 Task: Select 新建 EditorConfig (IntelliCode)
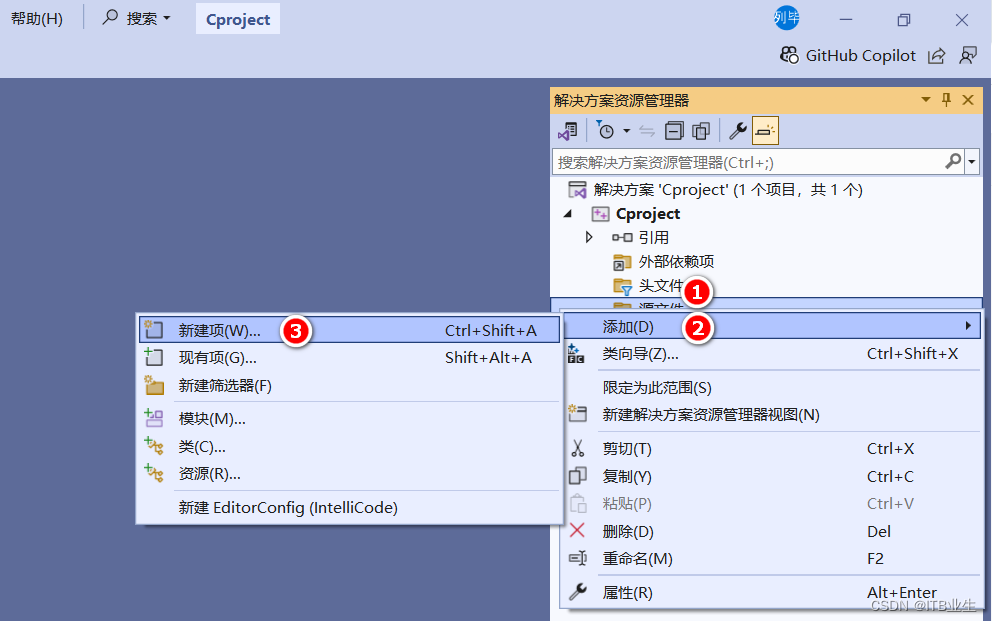coord(349,507)
